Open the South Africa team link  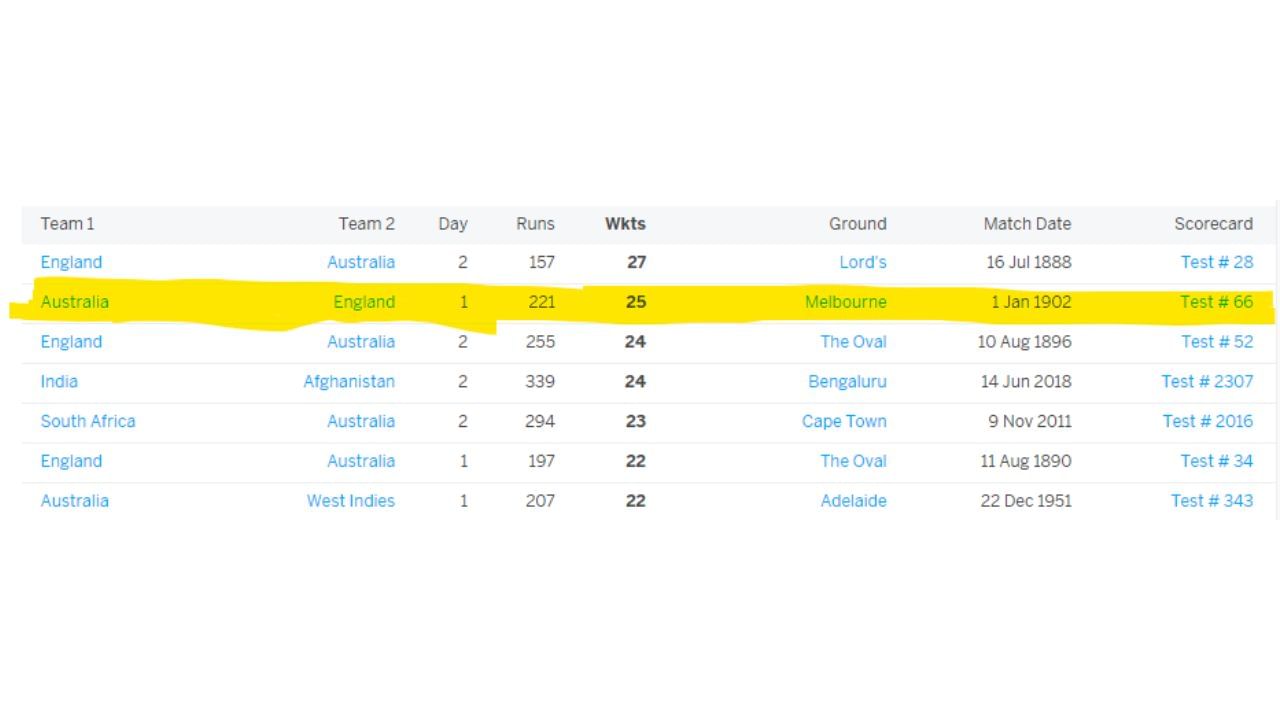[x=88, y=422]
